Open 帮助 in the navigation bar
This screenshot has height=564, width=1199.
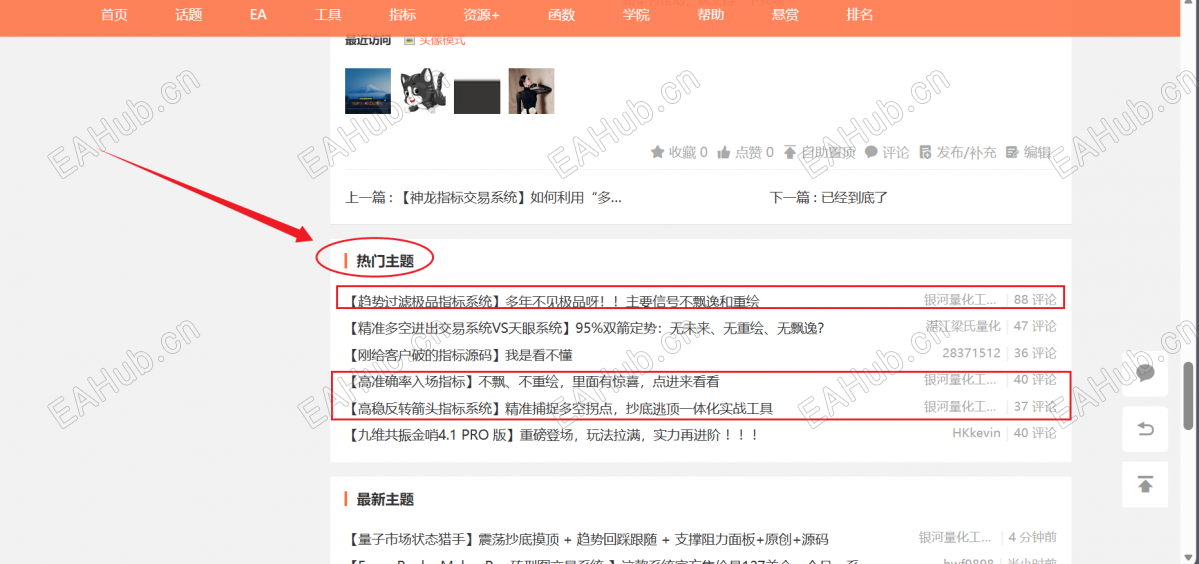click(710, 15)
